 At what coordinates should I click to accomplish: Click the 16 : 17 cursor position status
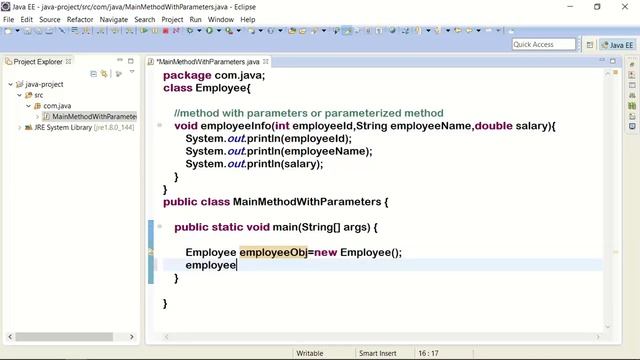pos(428,353)
